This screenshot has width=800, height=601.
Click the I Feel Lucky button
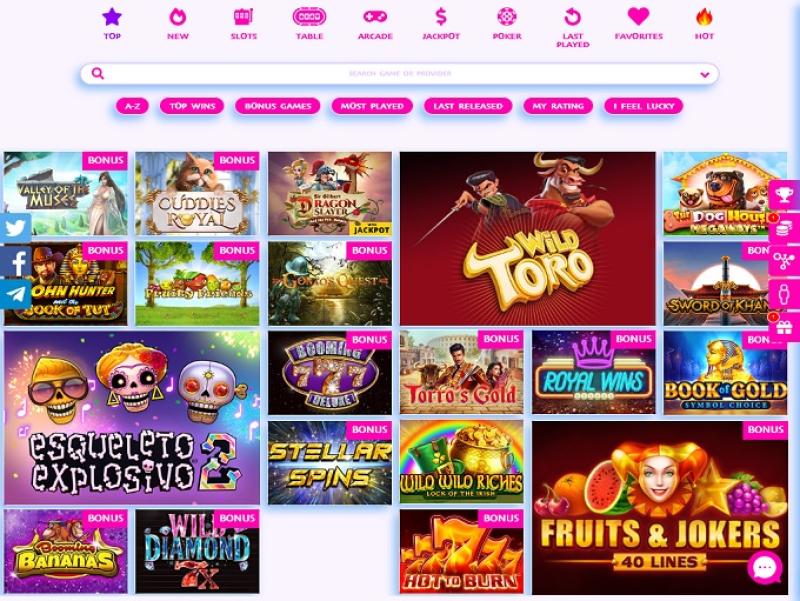coord(643,106)
